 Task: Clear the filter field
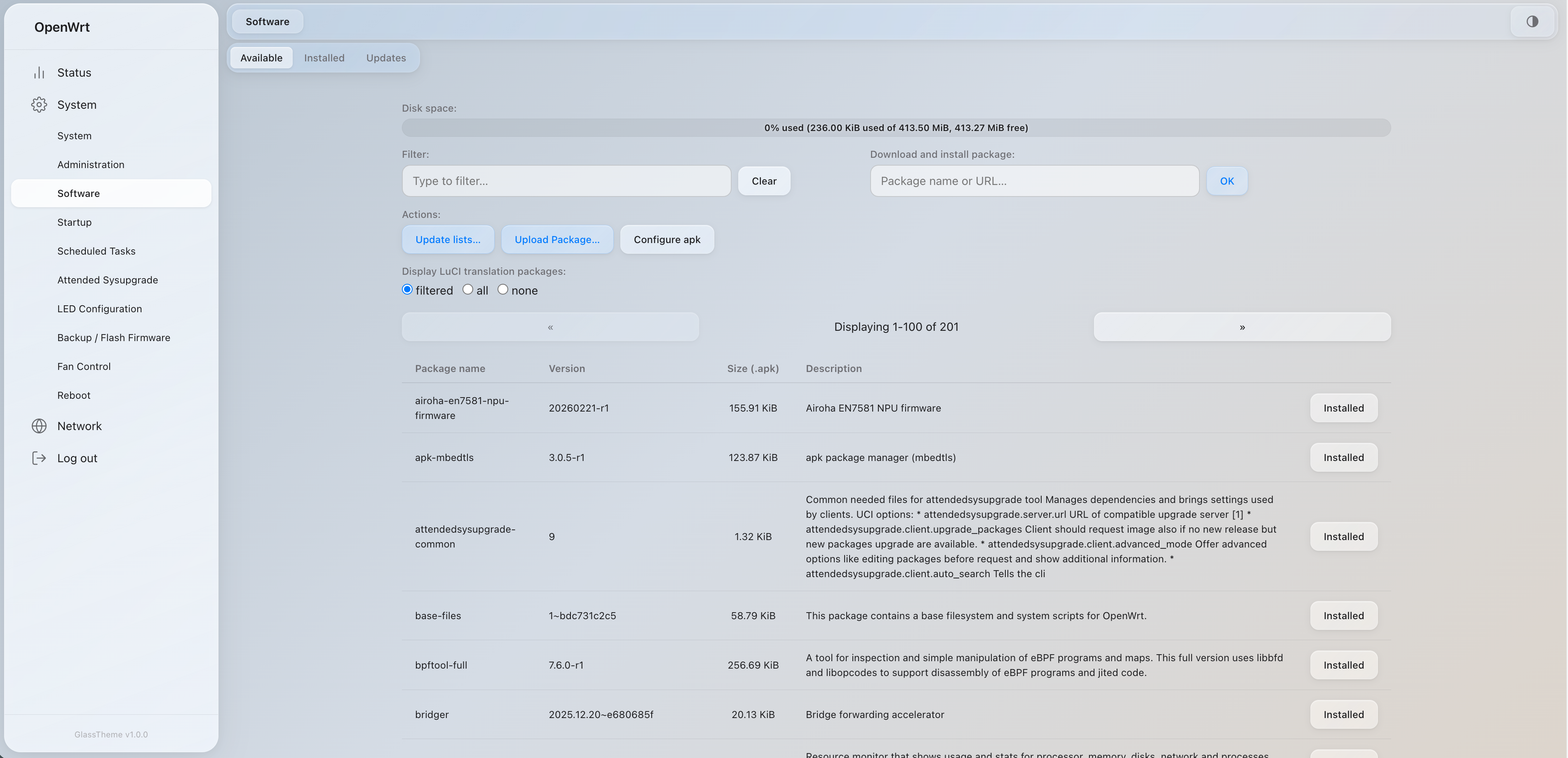(x=764, y=181)
